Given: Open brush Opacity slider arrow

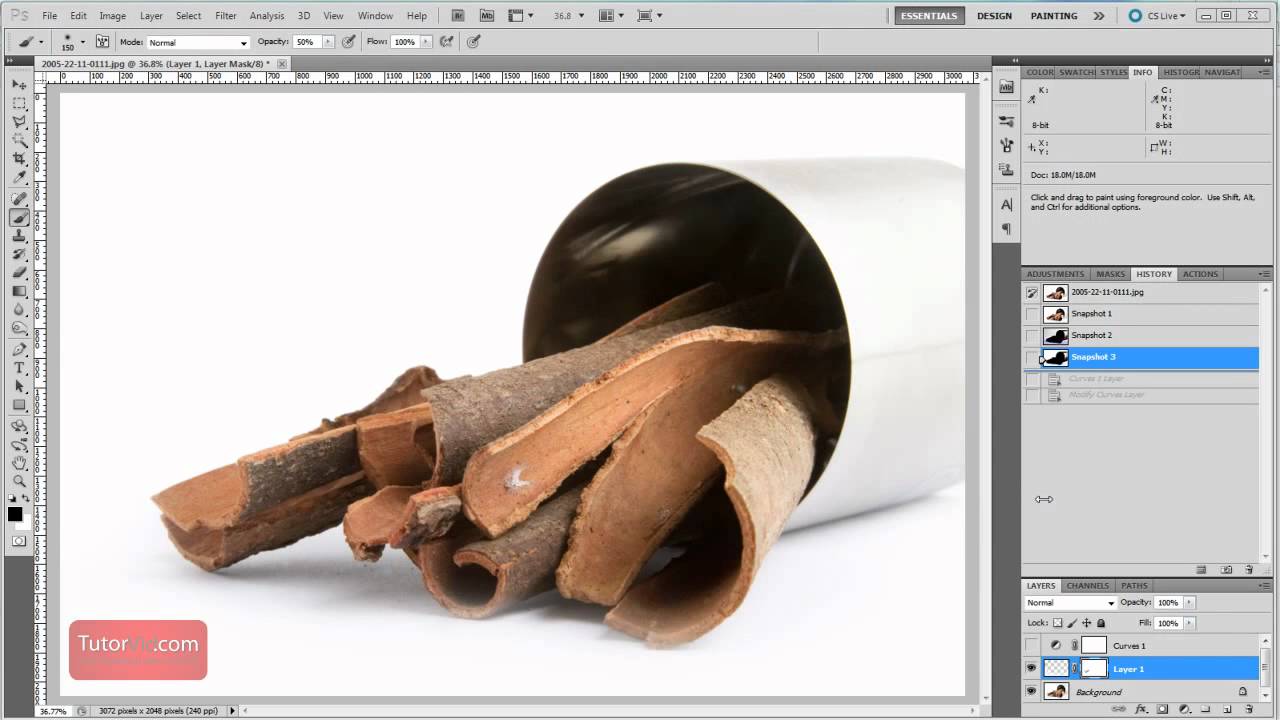Looking at the screenshot, I should [328, 42].
